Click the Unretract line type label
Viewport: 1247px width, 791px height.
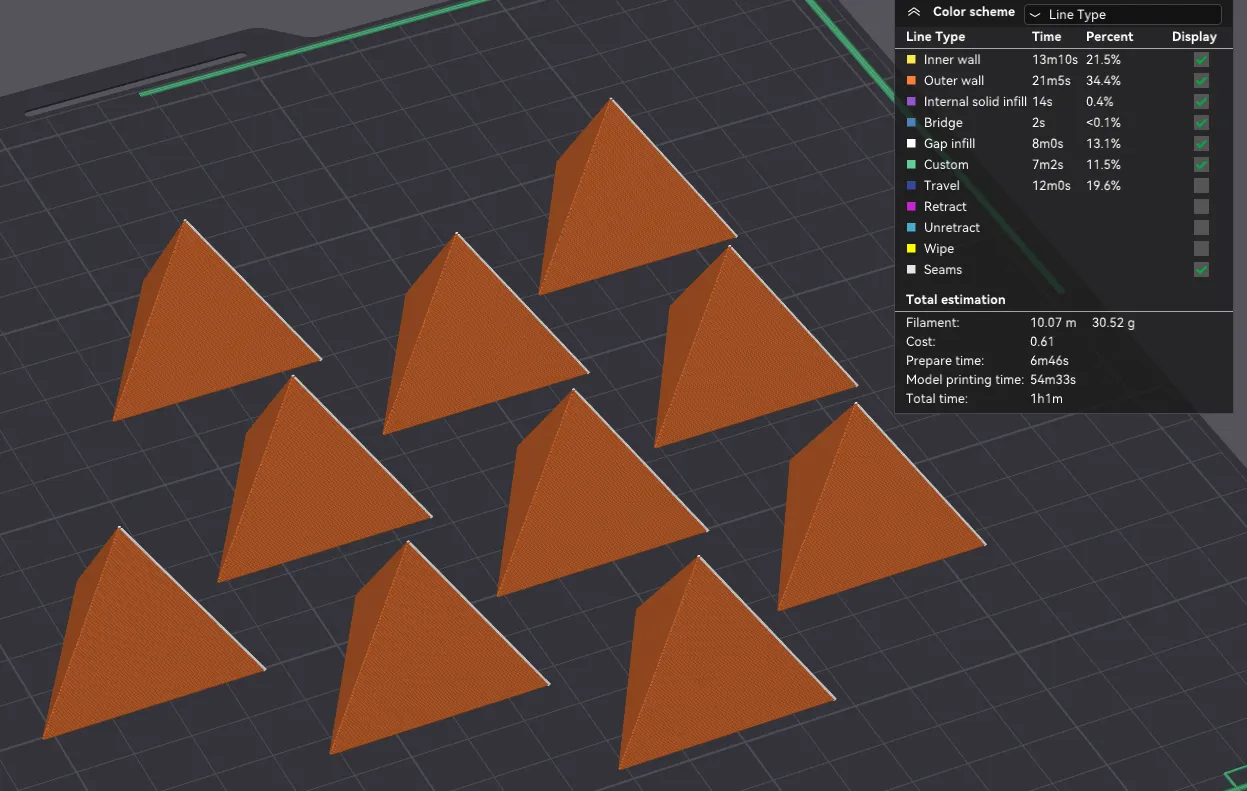click(952, 228)
